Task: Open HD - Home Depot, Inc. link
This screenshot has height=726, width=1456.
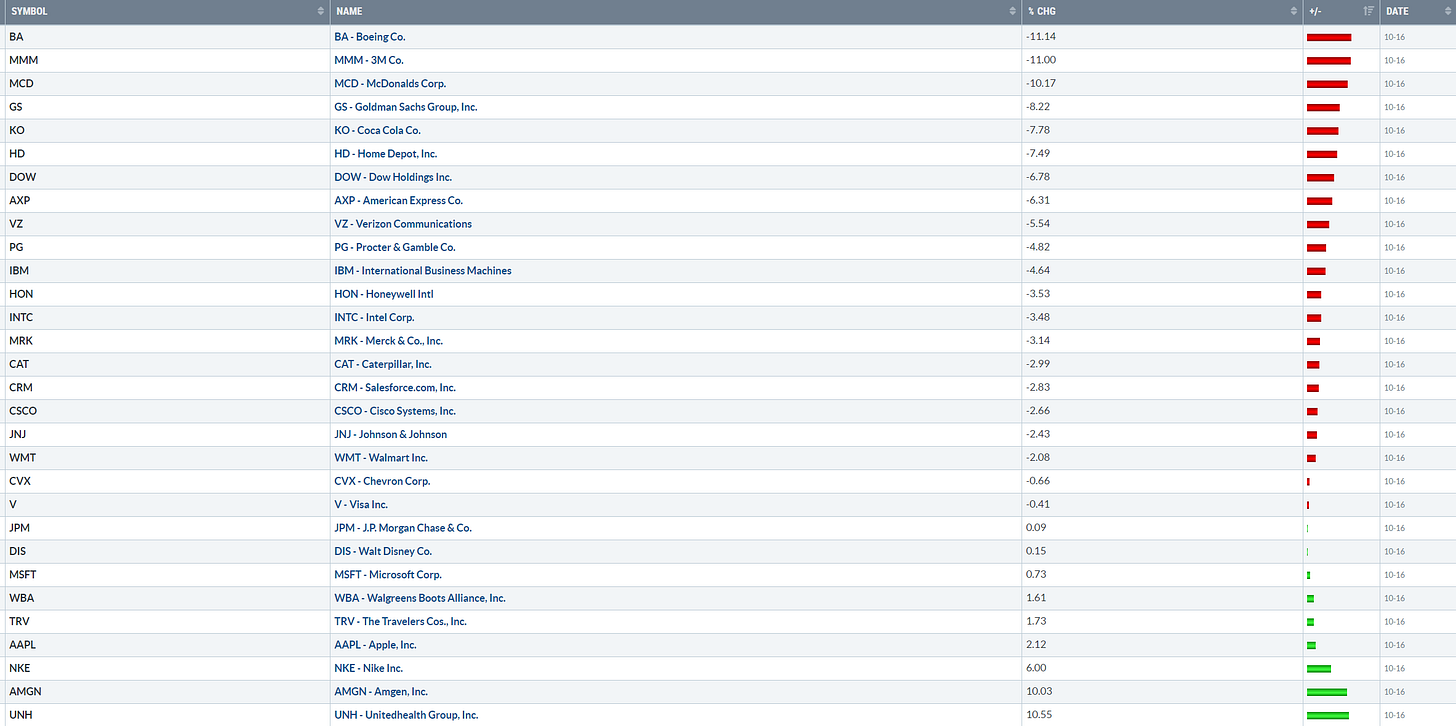Action: 385,154
